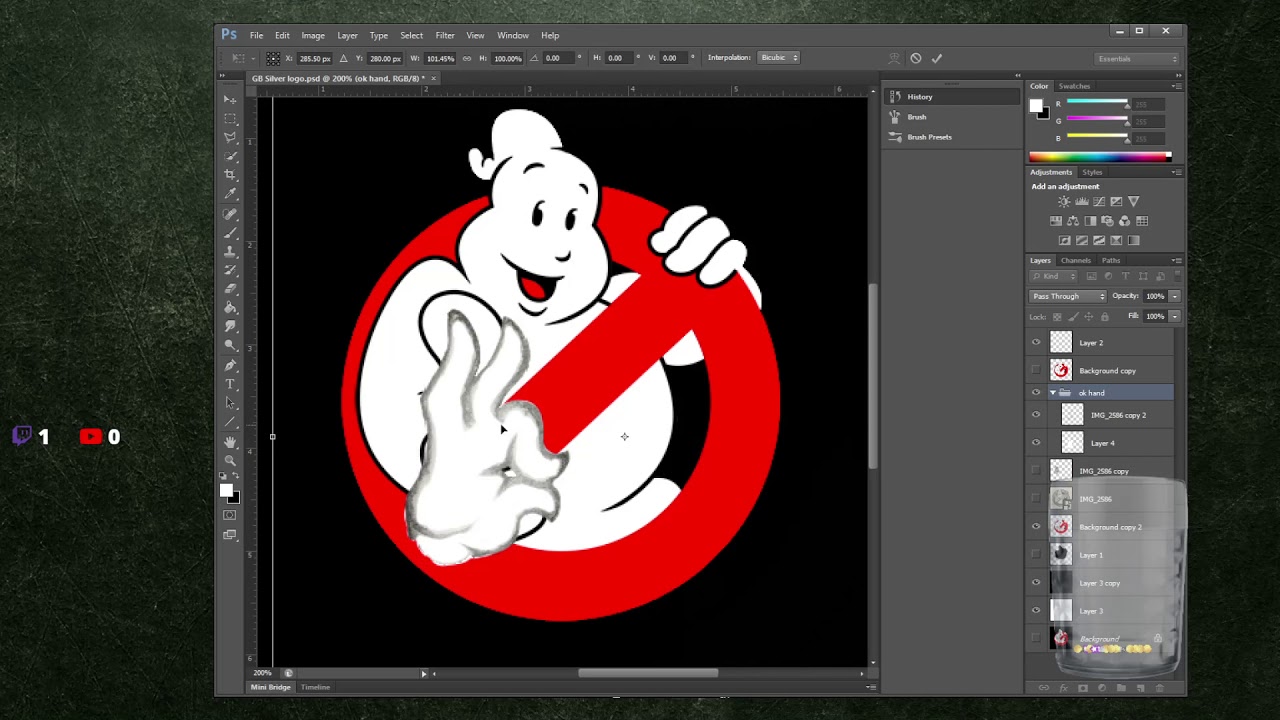Select the Rectangular Marquee tool
This screenshot has height=720, width=1280.
230,119
